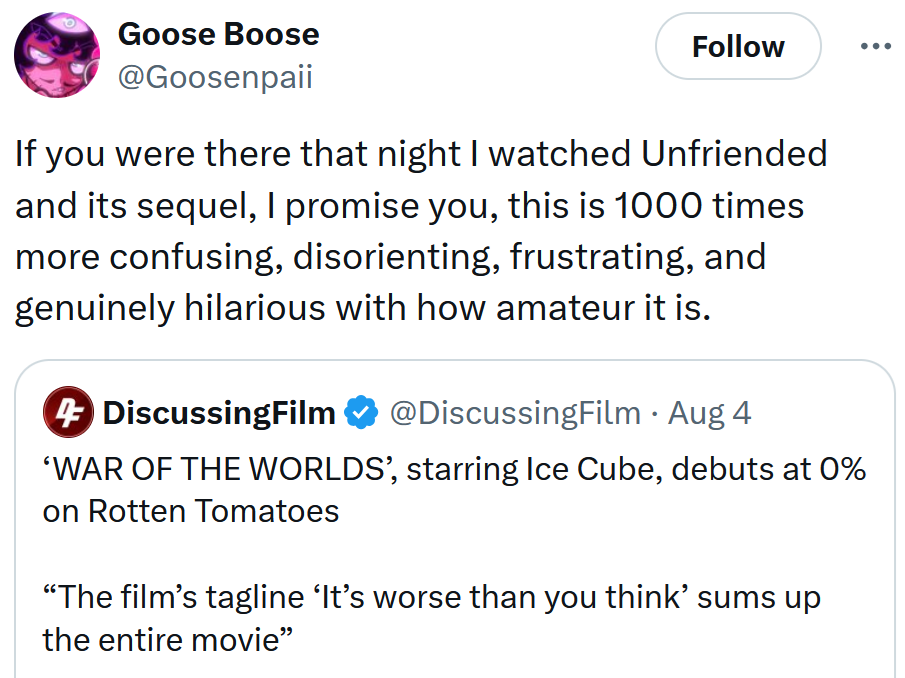
Task: Visit the @DiscussingFilm handle
Action: (514, 412)
